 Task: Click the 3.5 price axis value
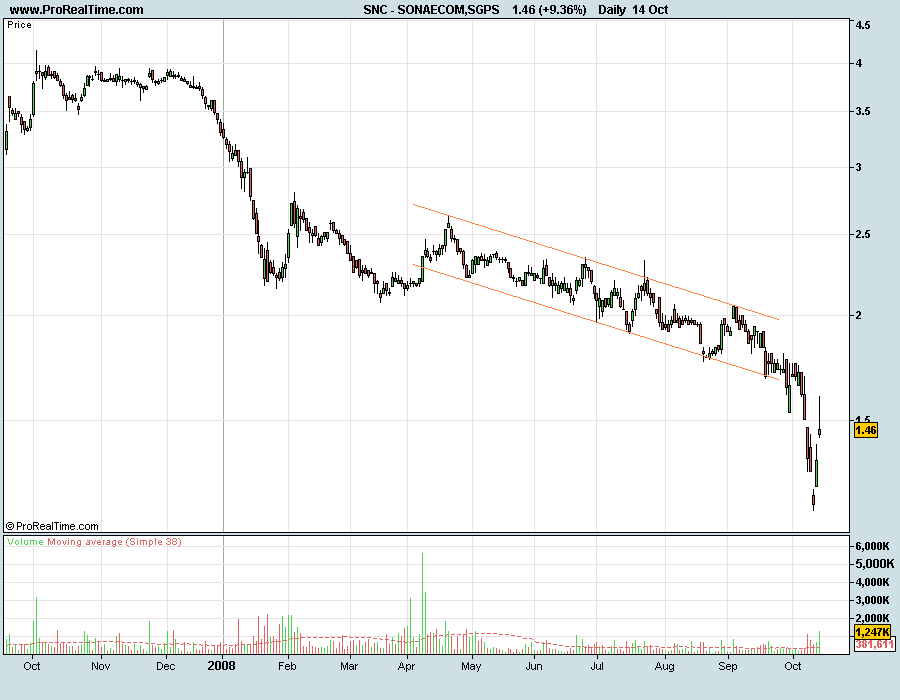(x=863, y=111)
